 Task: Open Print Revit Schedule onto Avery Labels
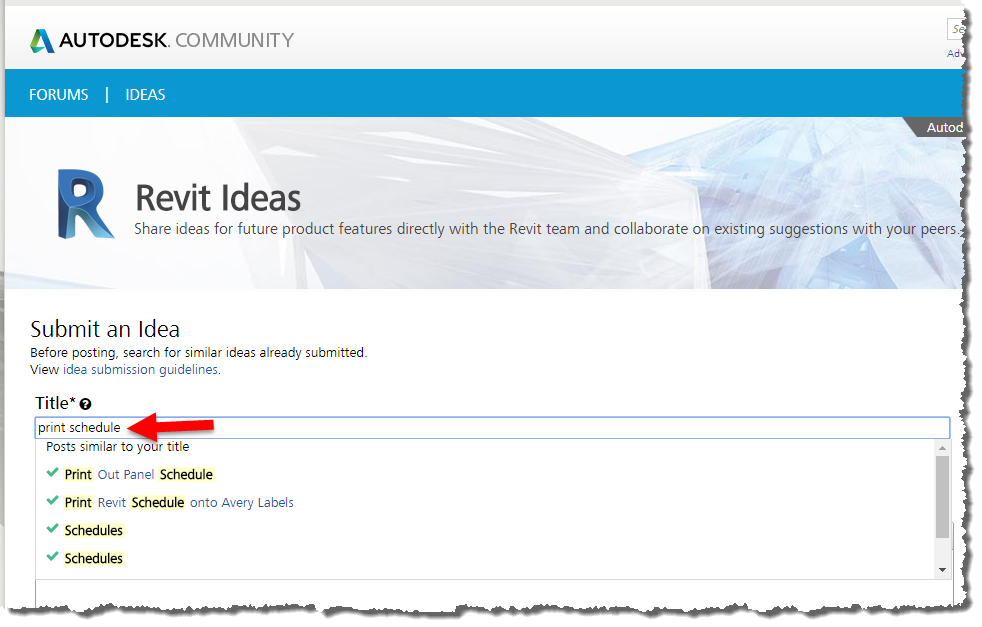(179, 503)
